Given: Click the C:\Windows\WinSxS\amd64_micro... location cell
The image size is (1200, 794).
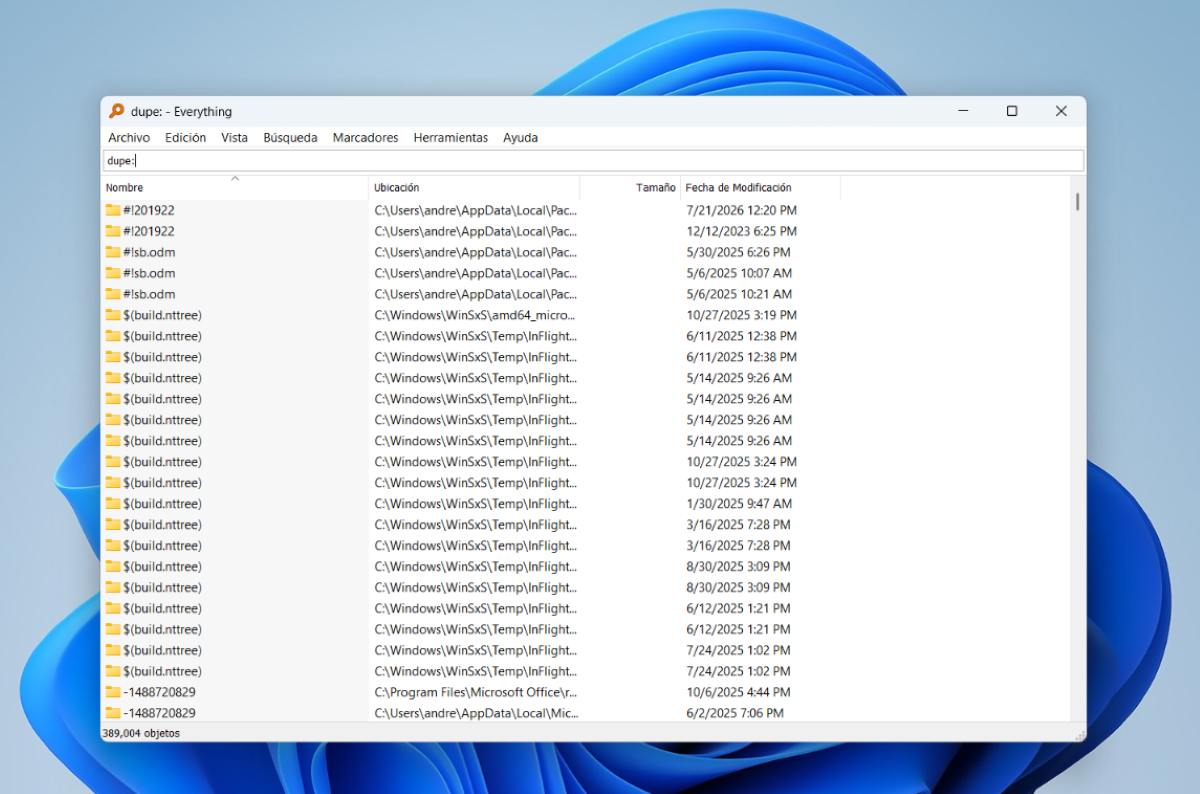Looking at the screenshot, I should click(x=475, y=315).
